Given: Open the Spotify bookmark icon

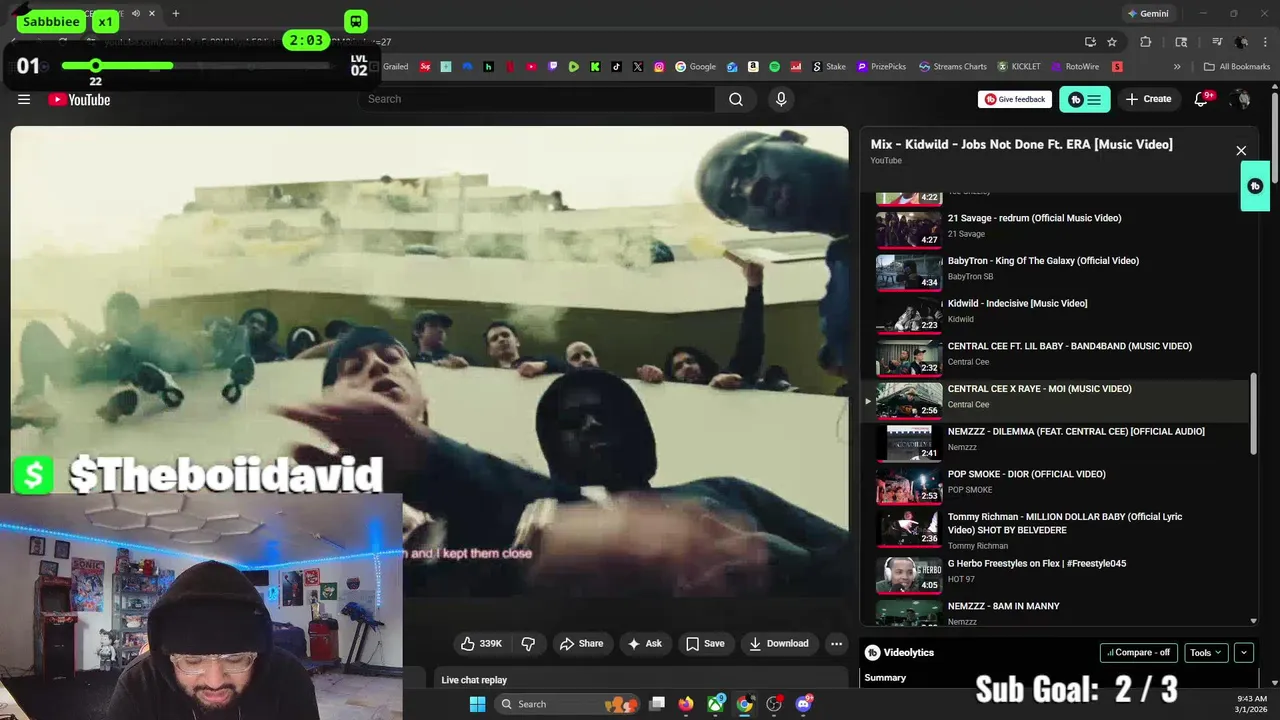Looking at the screenshot, I should click(x=775, y=67).
